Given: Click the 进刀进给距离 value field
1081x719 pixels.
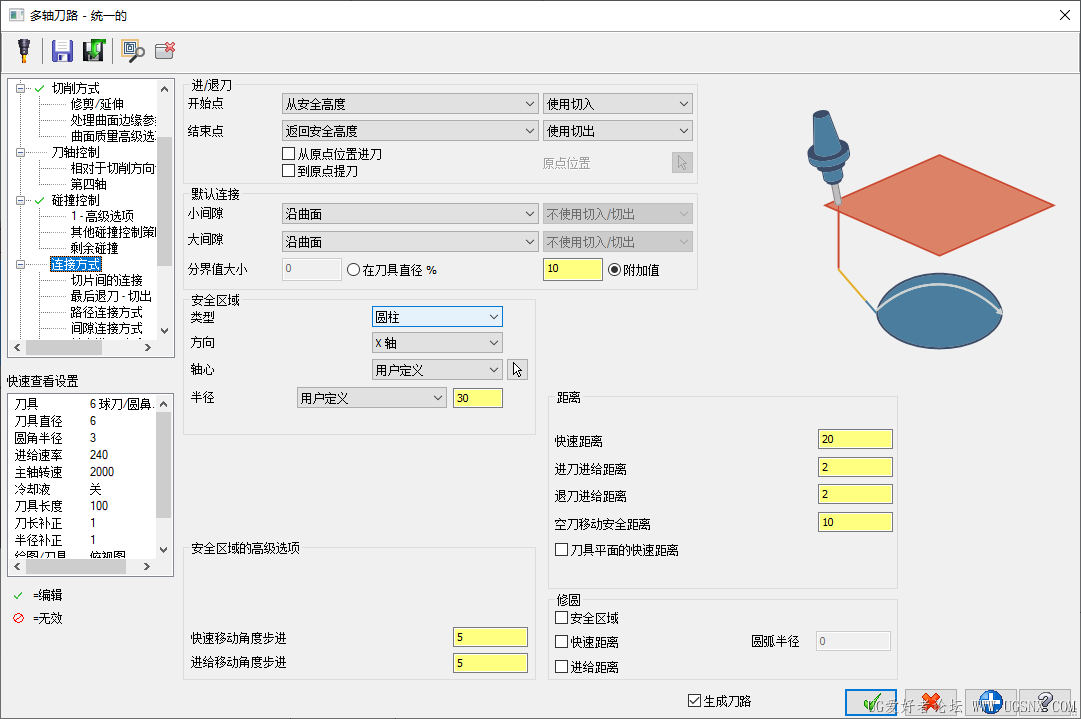Looking at the screenshot, I should [x=855, y=467].
